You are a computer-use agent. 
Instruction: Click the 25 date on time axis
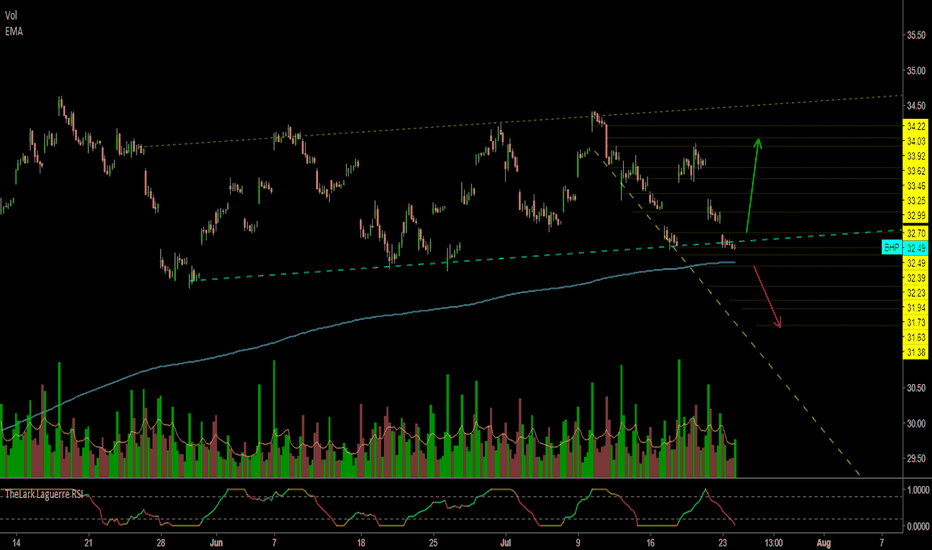pyautogui.click(x=433, y=542)
